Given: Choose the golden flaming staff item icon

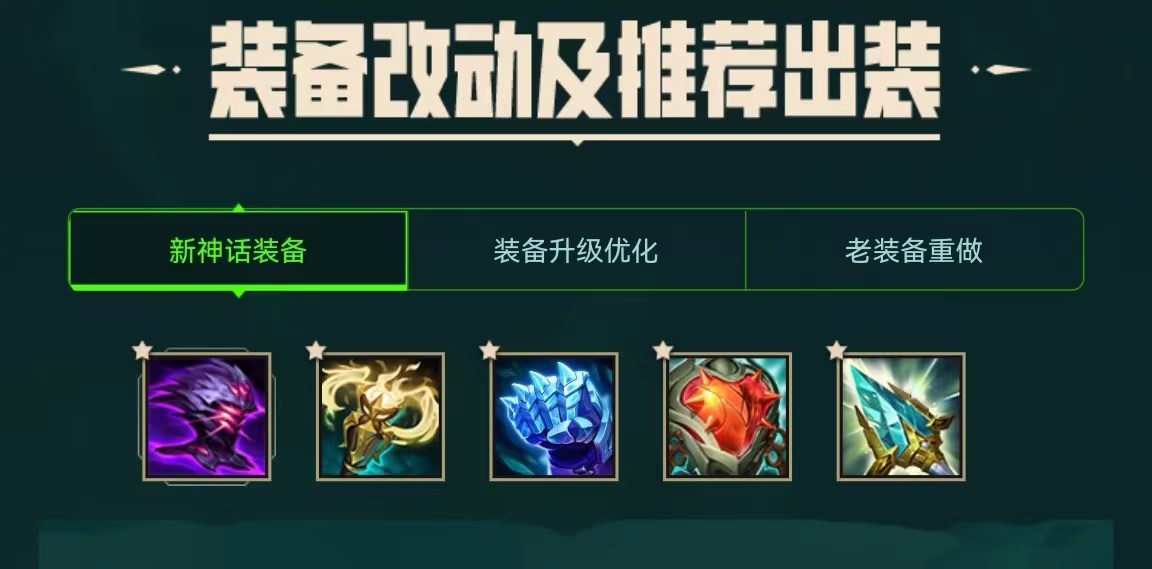Looking at the screenshot, I should (x=381, y=417).
